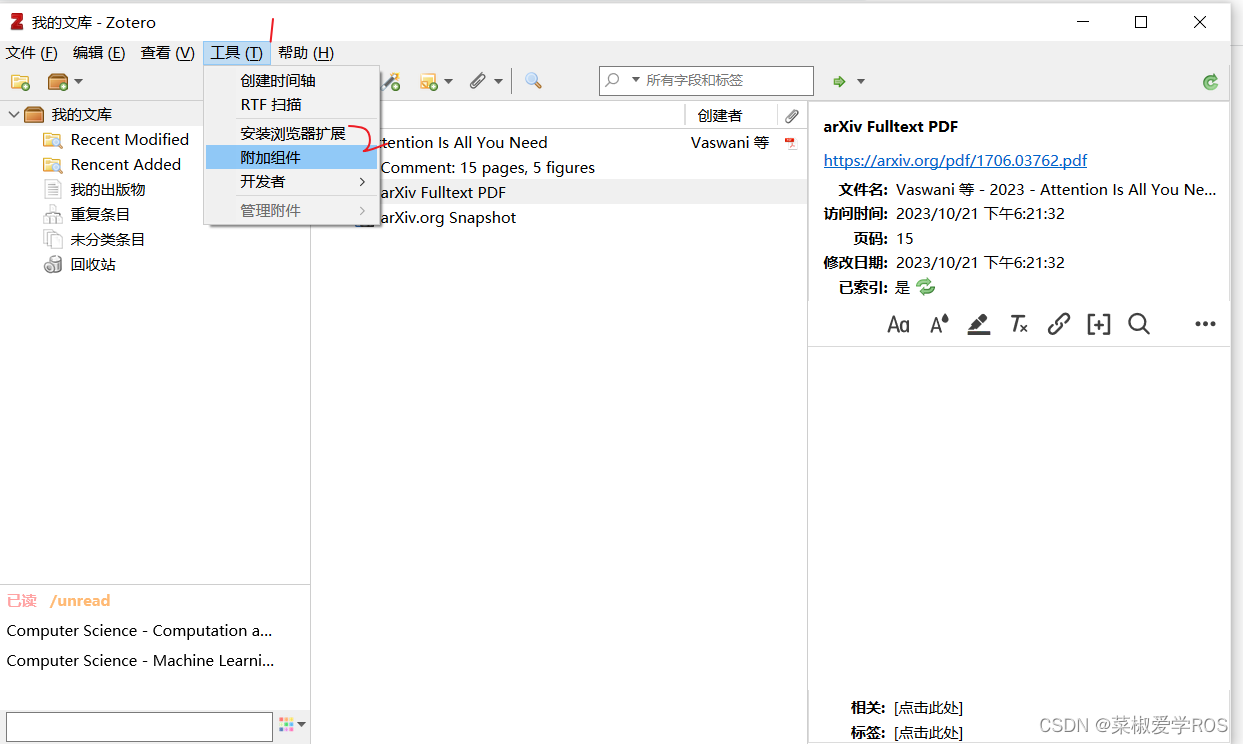Click the insert citation bracket-plus icon
The height and width of the screenshot is (744, 1243).
click(1099, 324)
